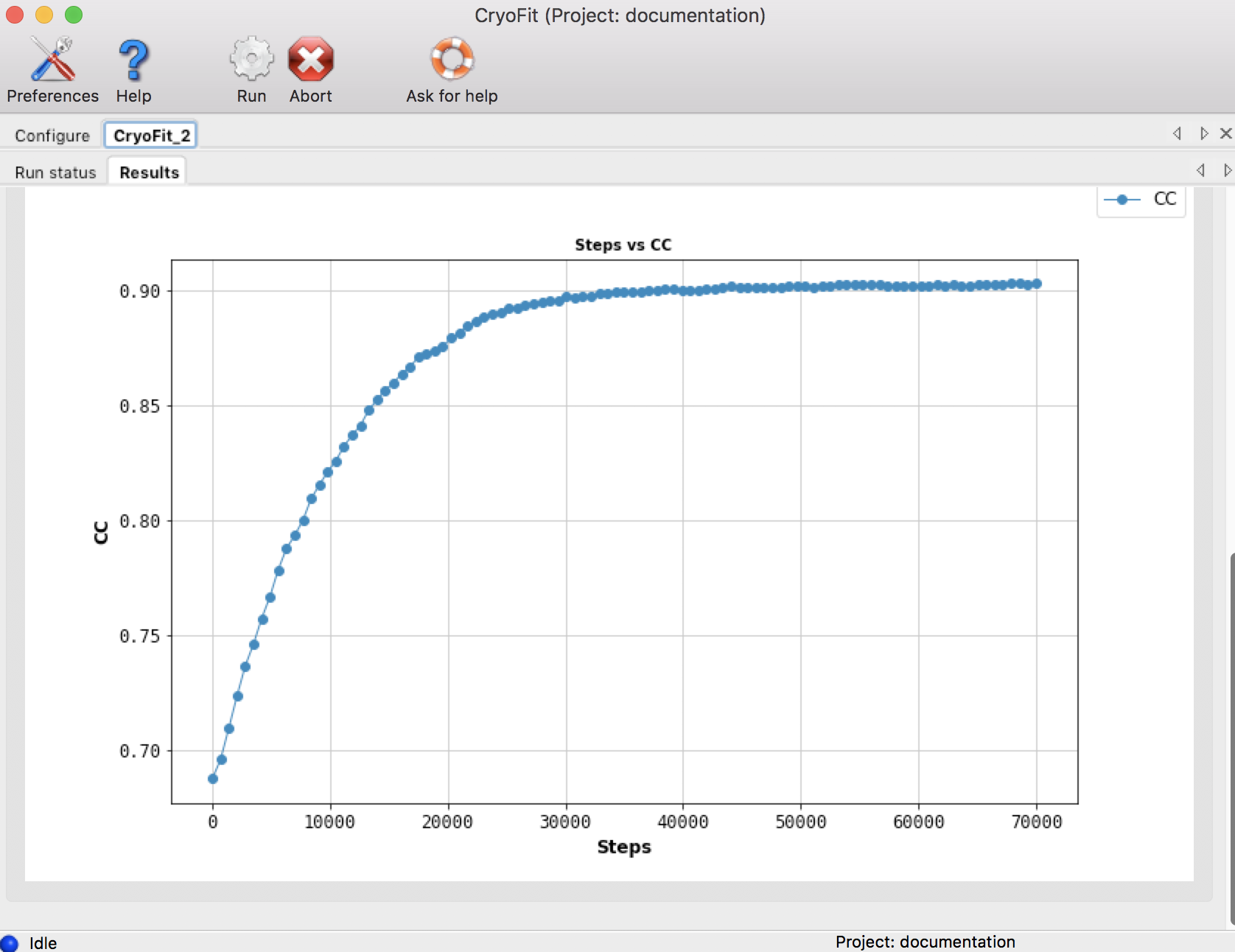The width and height of the screenshot is (1235, 952).
Task: Switch to the Configure tab
Action: 51,135
